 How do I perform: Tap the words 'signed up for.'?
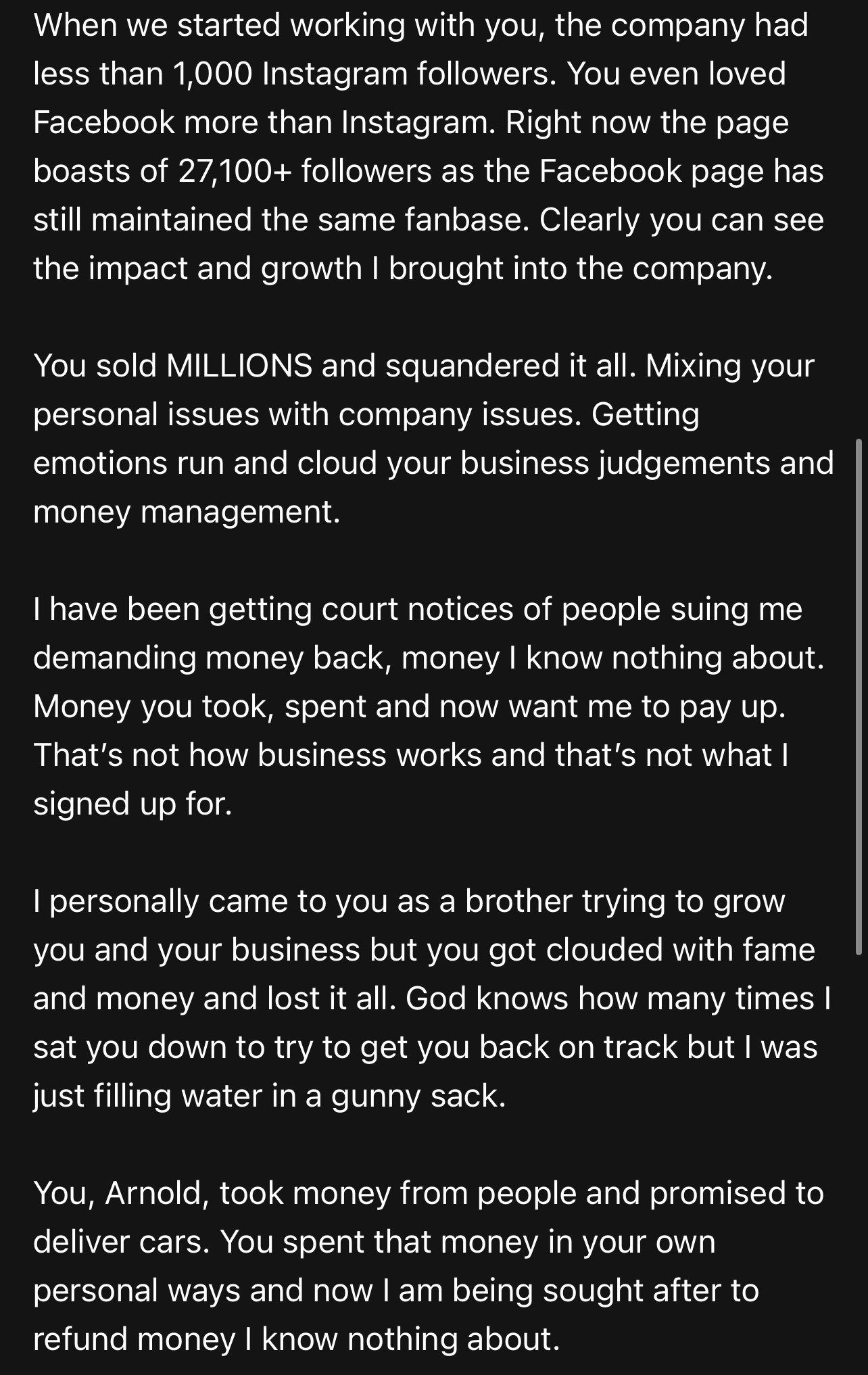[132, 804]
